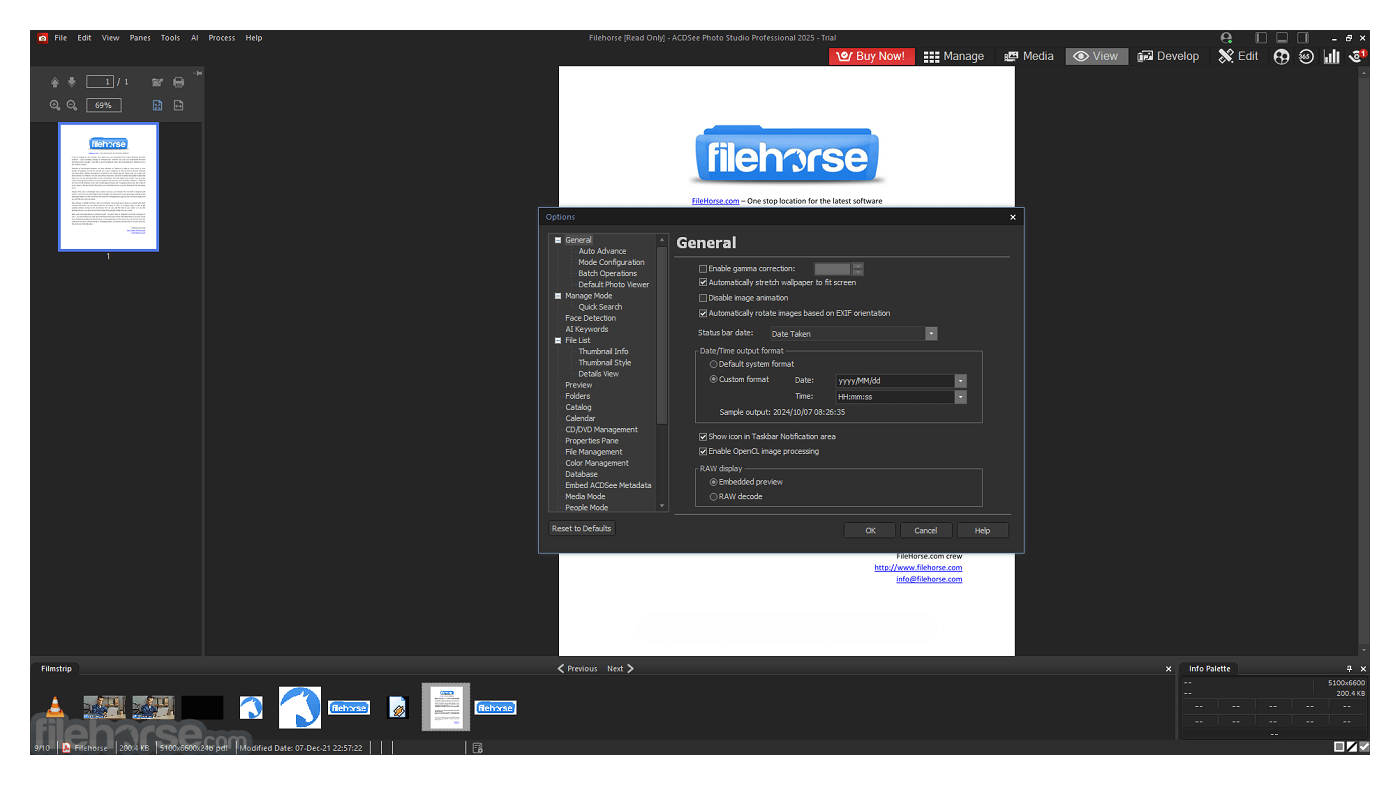Open the 365 mode icon
Image resolution: width=1400 pixels, height=785 pixels.
click(1306, 56)
